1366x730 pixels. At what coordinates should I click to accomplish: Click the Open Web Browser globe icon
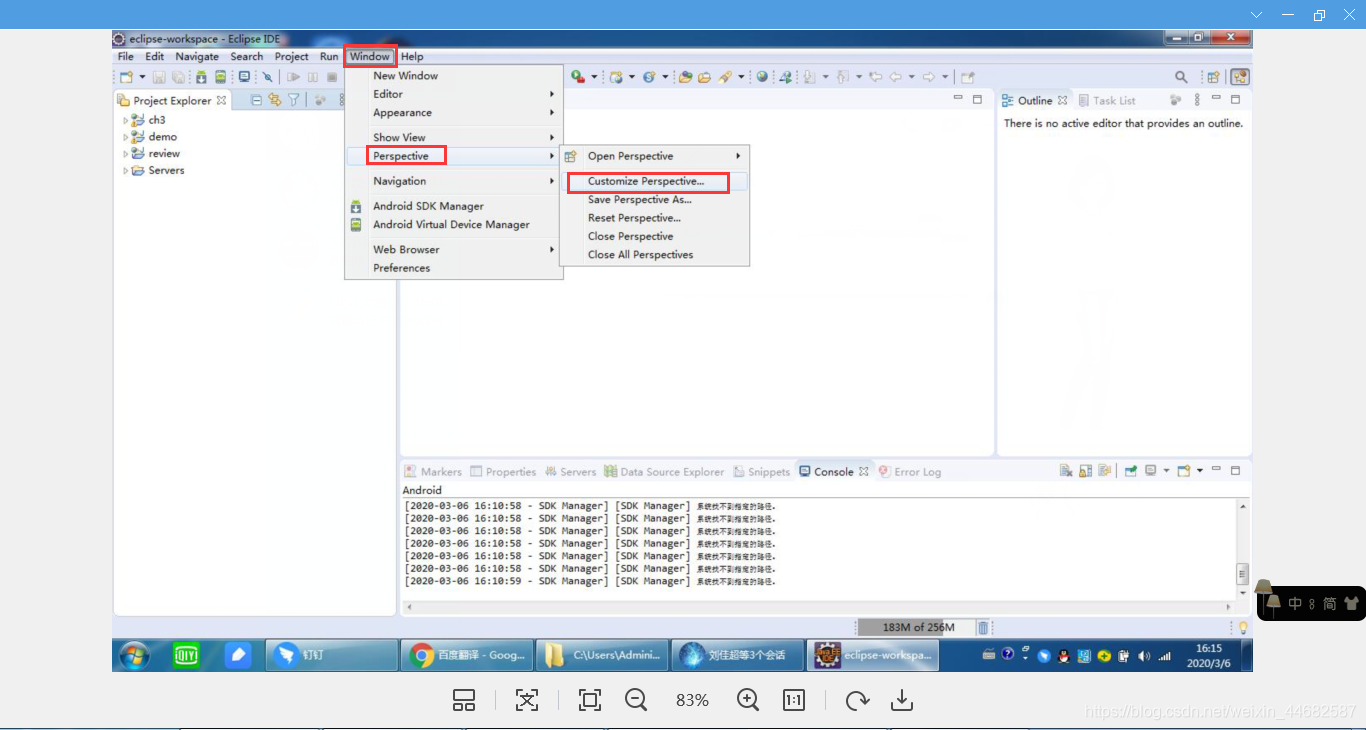click(x=762, y=77)
